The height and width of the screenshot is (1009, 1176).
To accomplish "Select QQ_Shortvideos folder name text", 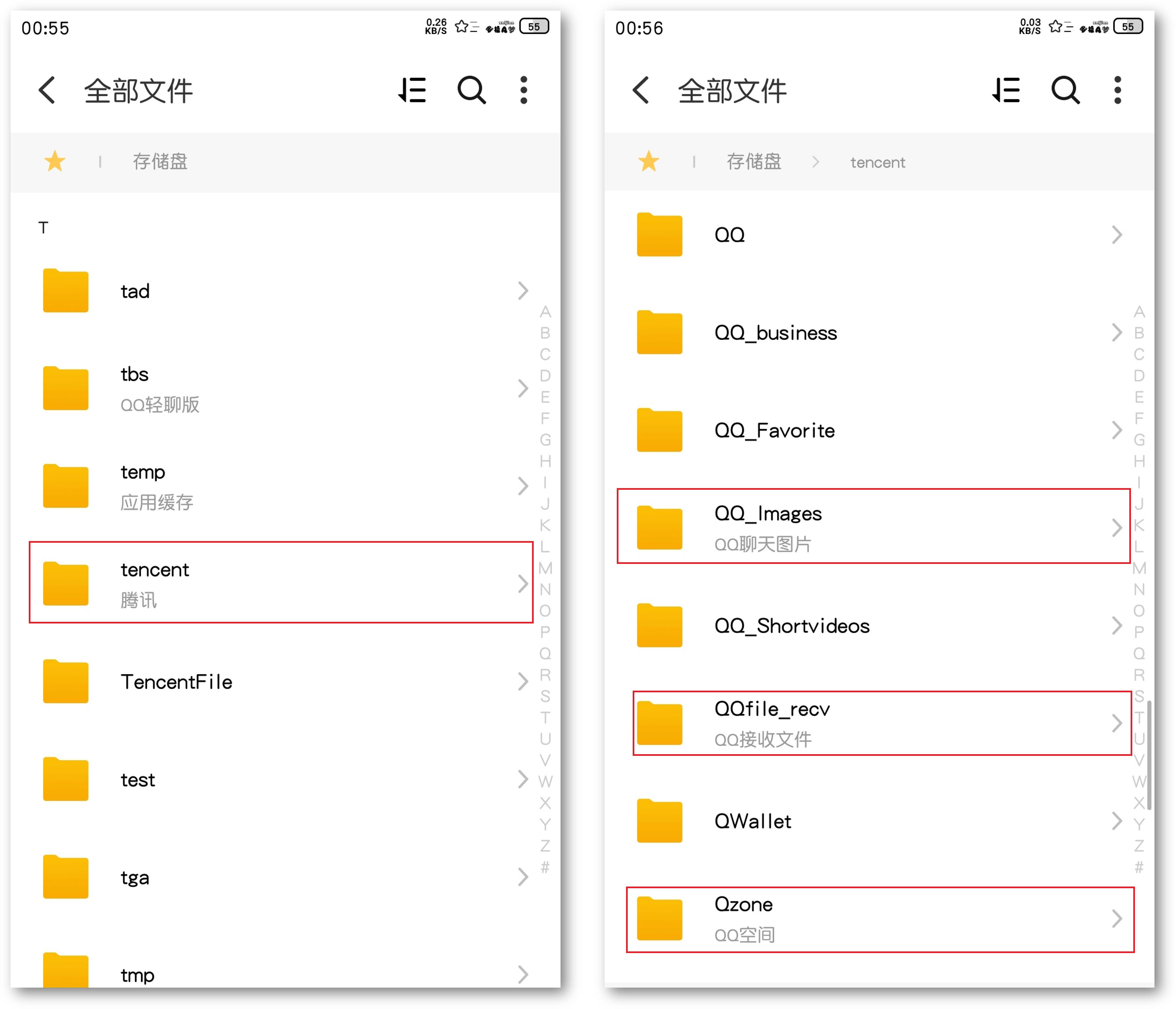I will point(792,625).
